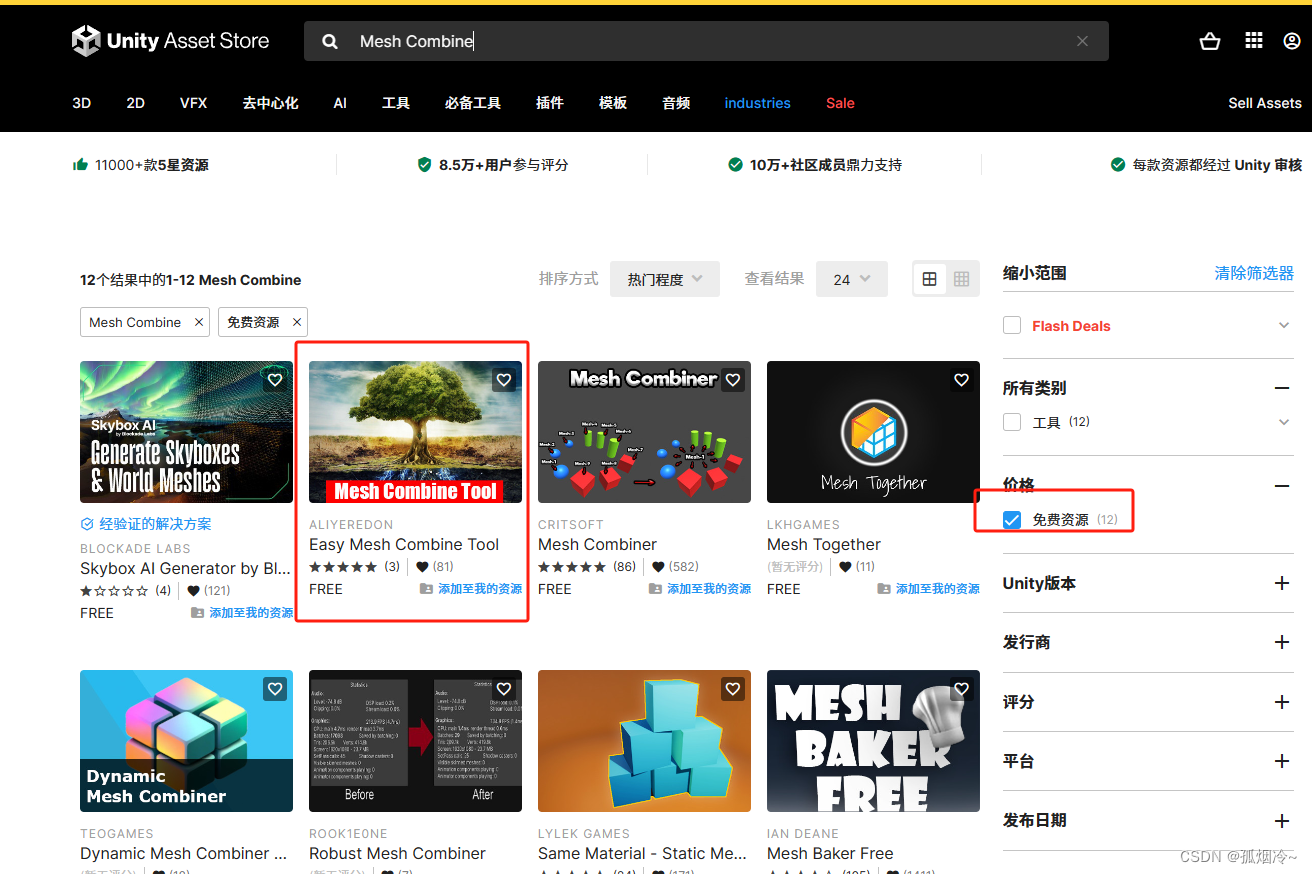The height and width of the screenshot is (874, 1312).
Task: Click heart count 582 on Mesh Combiner
Action: pyautogui.click(x=676, y=567)
